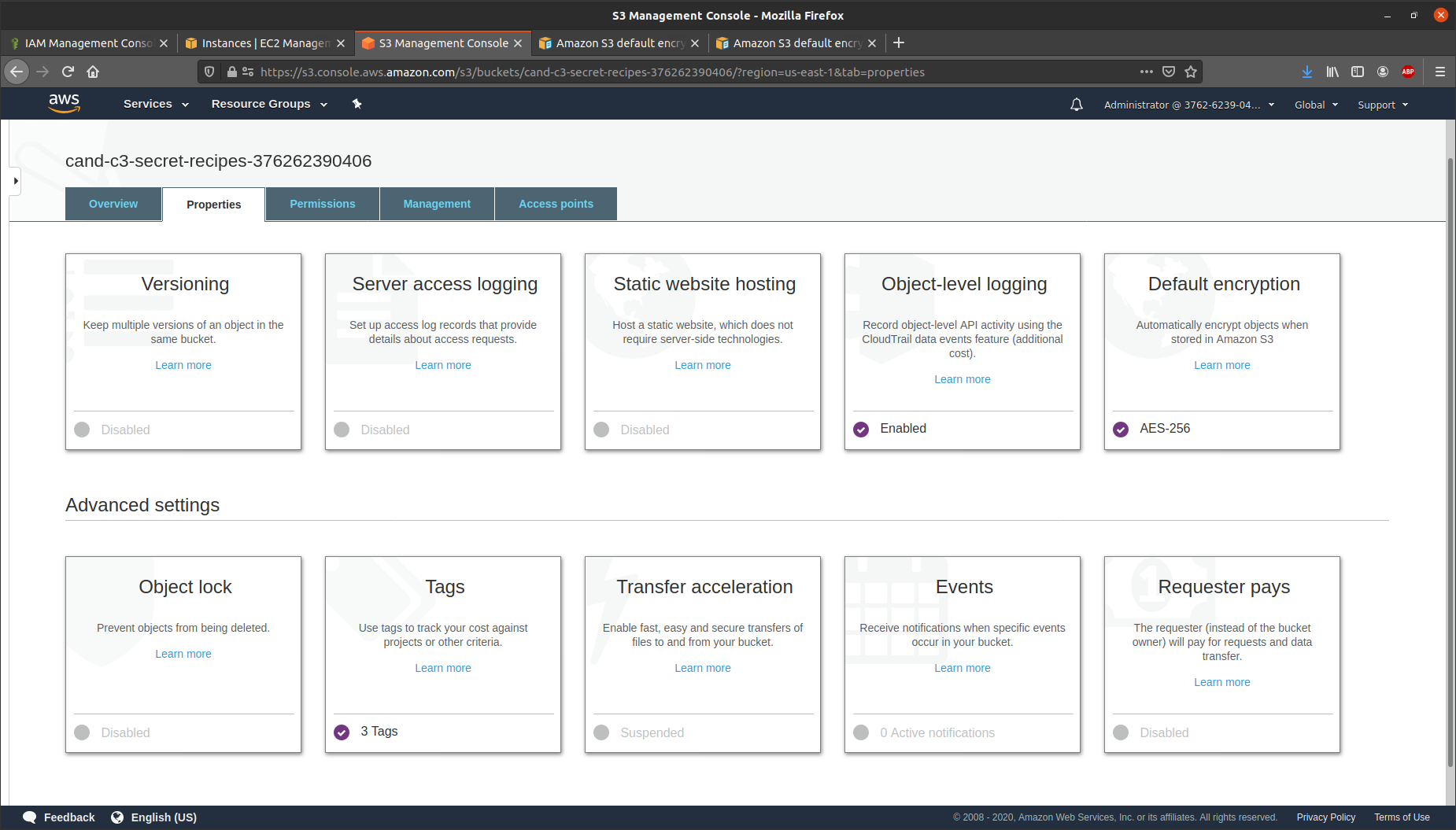This screenshot has height=830, width=1456.
Task: Open the Library icon in toolbar
Action: pyautogui.click(x=1332, y=72)
